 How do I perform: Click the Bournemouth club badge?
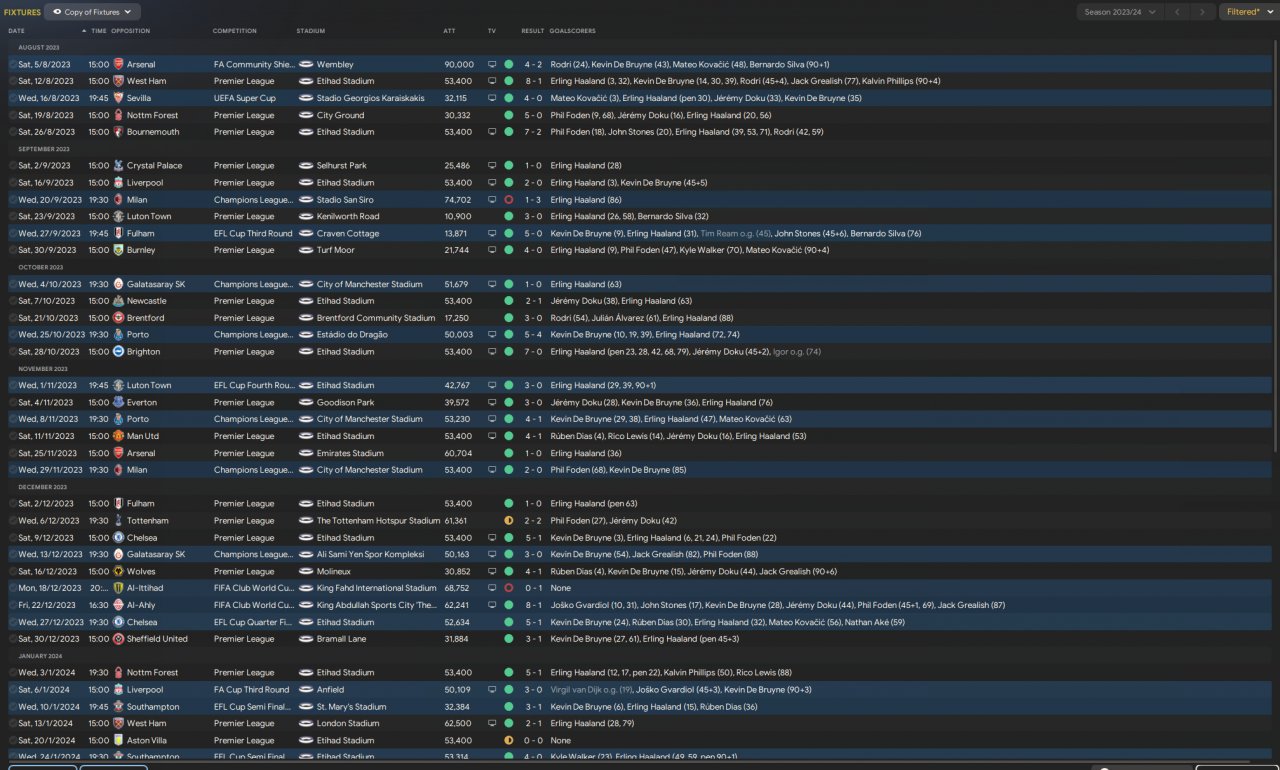click(x=118, y=132)
